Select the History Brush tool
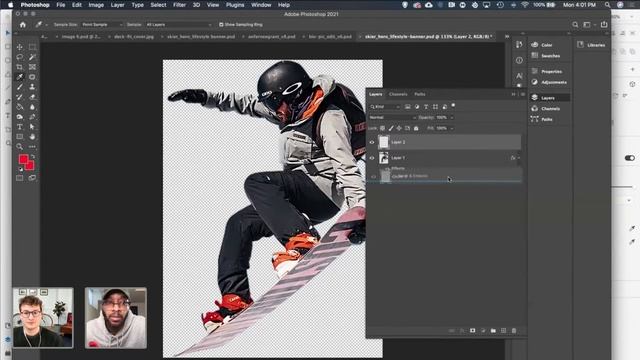Viewport: 640px width, 360px height. (x=20, y=97)
